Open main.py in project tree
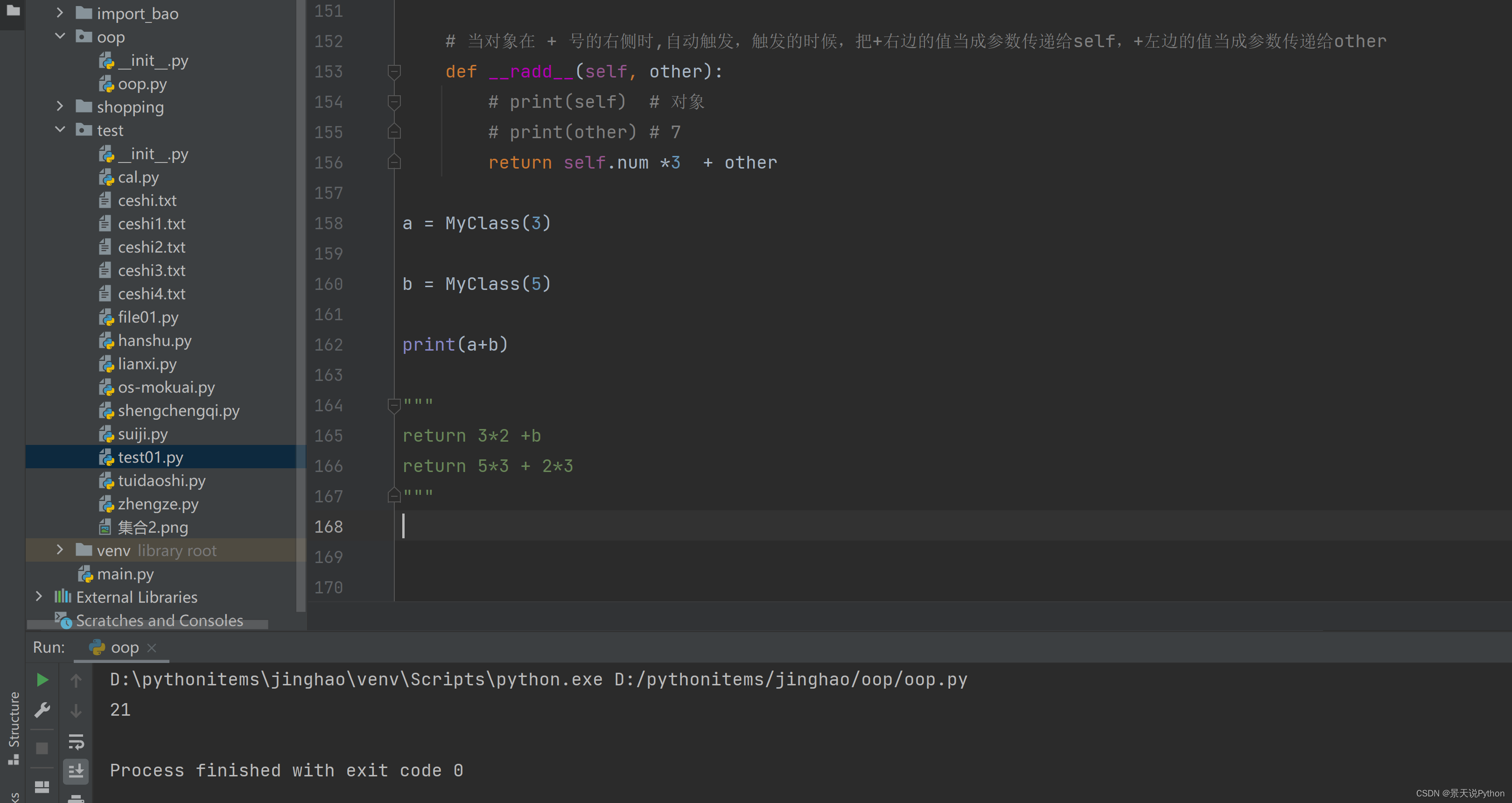The width and height of the screenshot is (1512, 803). pos(116,574)
